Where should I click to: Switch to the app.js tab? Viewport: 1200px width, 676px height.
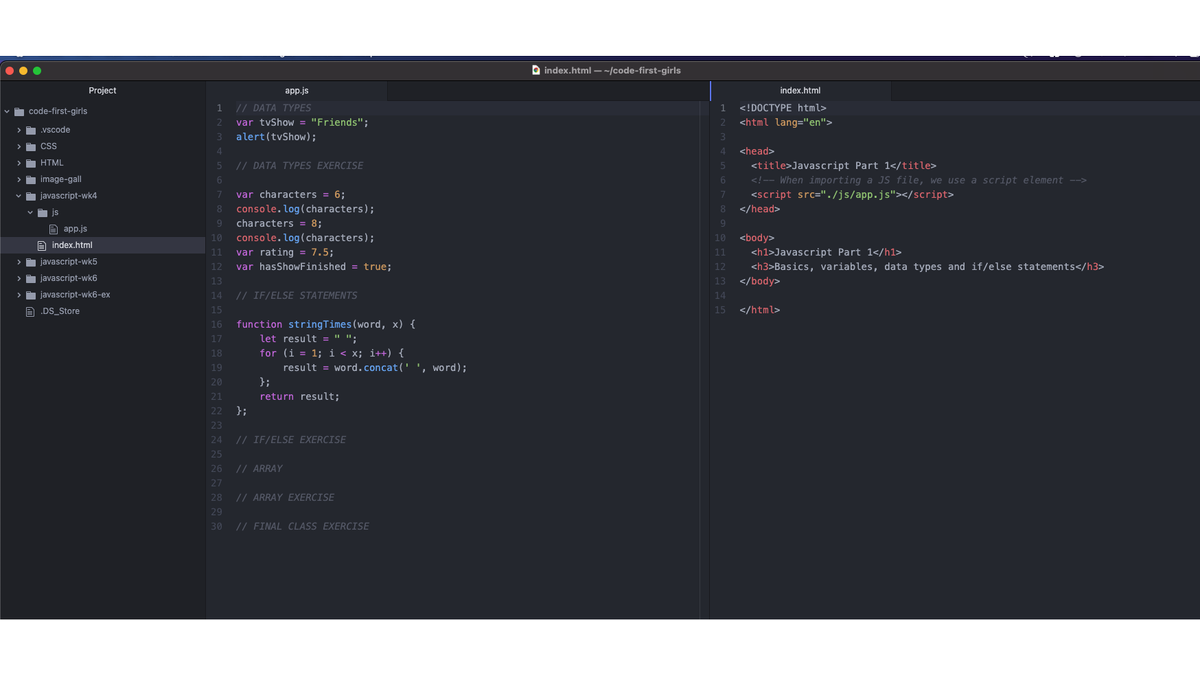coord(296,90)
